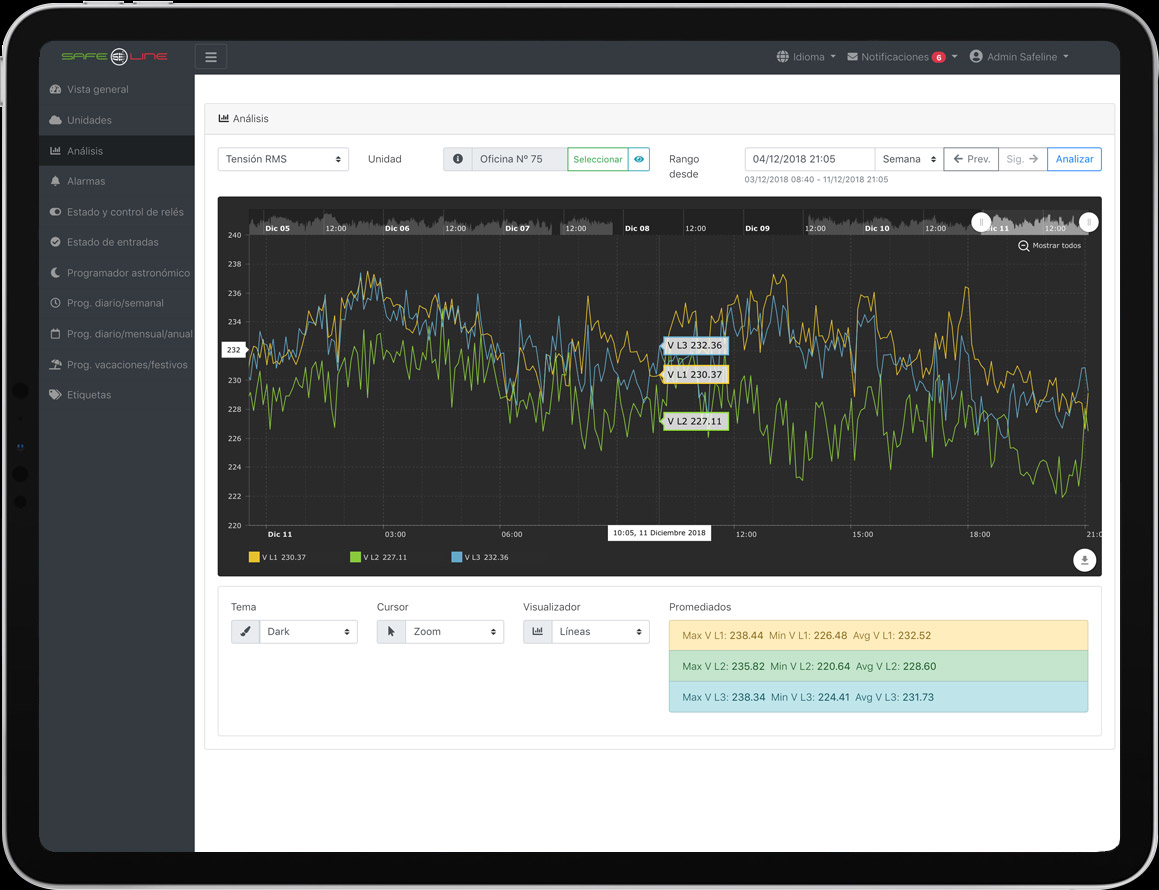Click the moon icon of Programador astronómico
The height and width of the screenshot is (890, 1159).
tap(55, 273)
